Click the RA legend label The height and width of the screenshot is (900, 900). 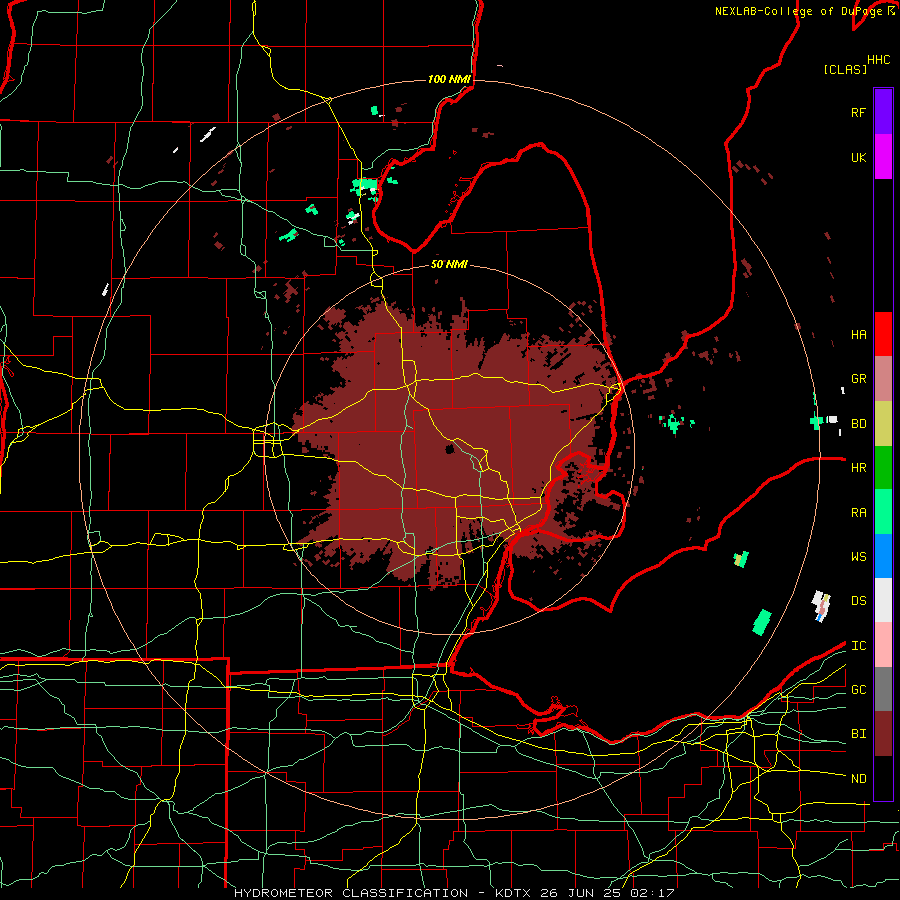(859, 513)
